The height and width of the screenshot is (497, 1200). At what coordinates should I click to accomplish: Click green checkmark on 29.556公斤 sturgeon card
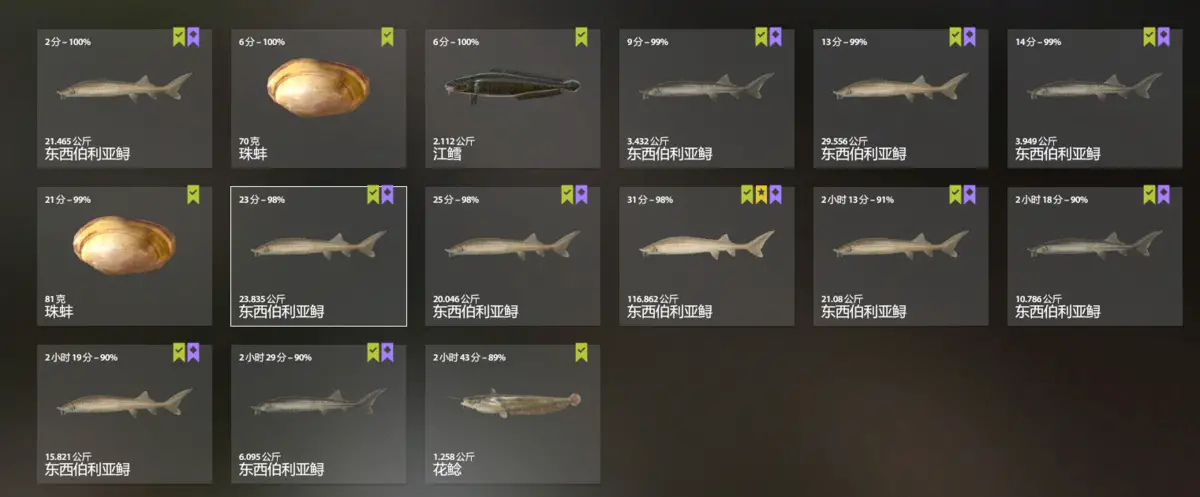[x=955, y=37]
